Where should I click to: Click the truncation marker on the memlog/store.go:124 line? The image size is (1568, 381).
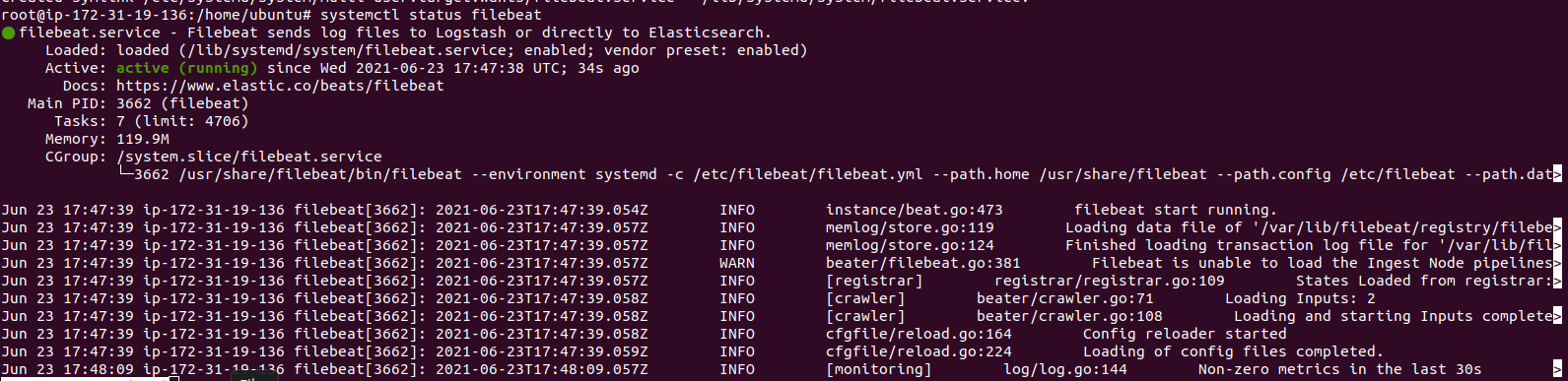1558,245
